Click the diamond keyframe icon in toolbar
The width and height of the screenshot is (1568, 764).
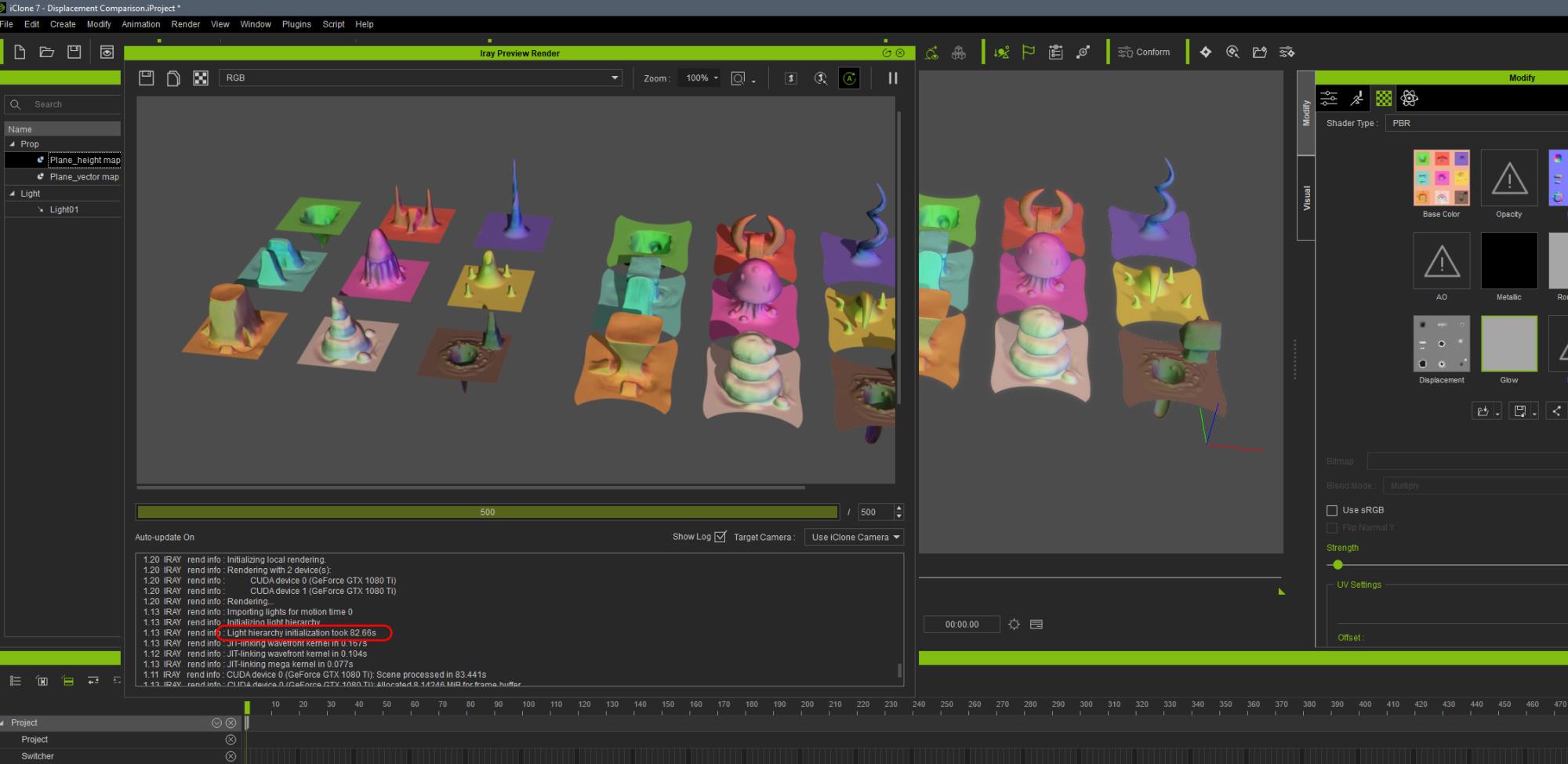[x=1206, y=53]
